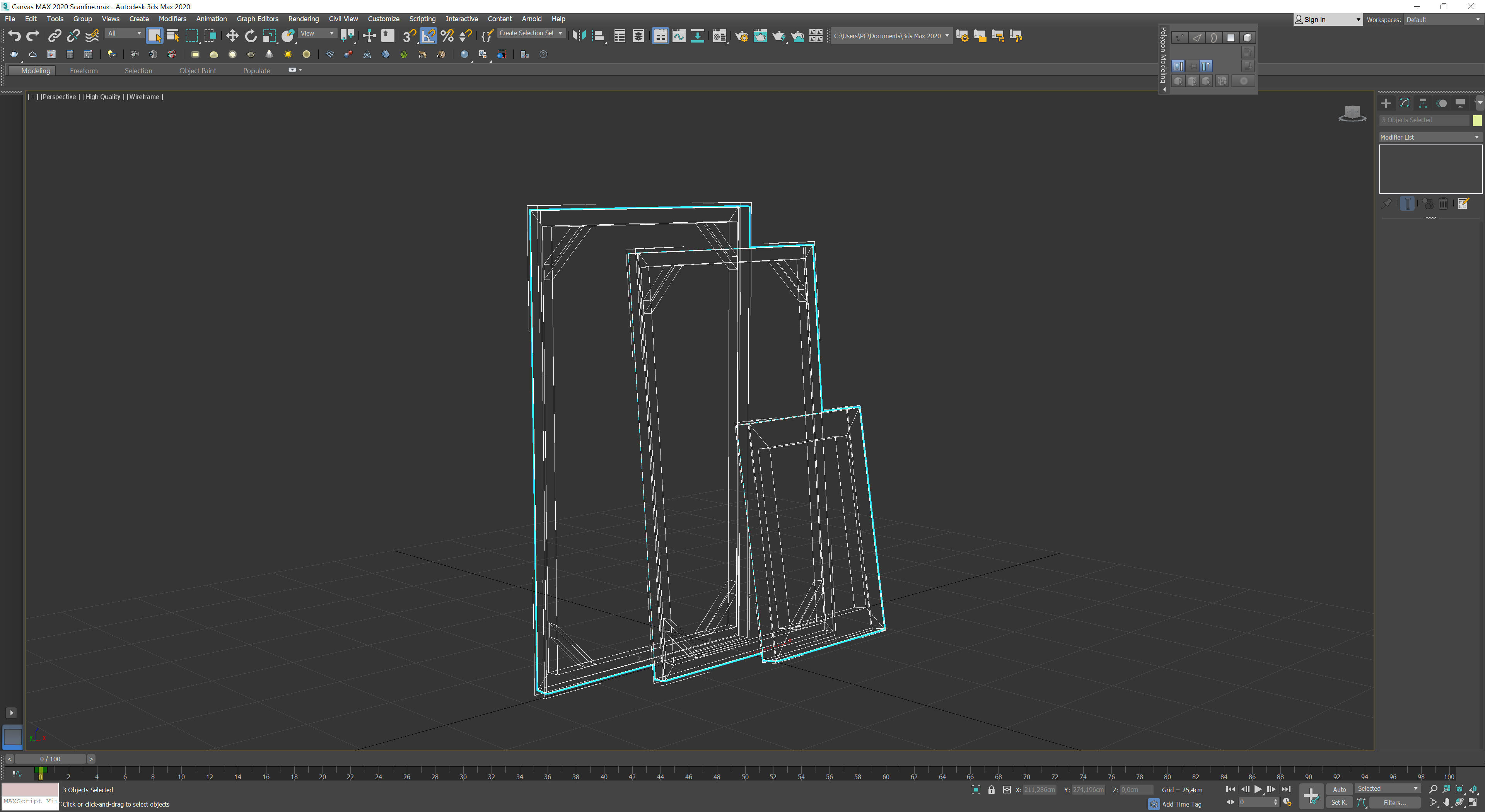Open the Rendering menu
The image size is (1485, 812).
[303, 19]
